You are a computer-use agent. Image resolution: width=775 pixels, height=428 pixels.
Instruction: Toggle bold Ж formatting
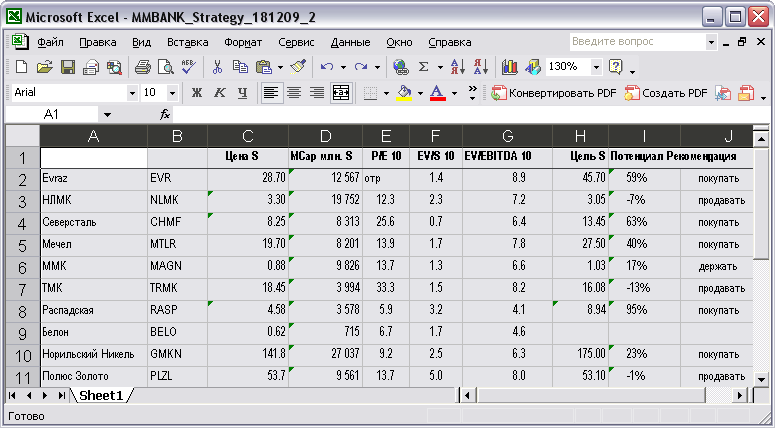[197, 92]
